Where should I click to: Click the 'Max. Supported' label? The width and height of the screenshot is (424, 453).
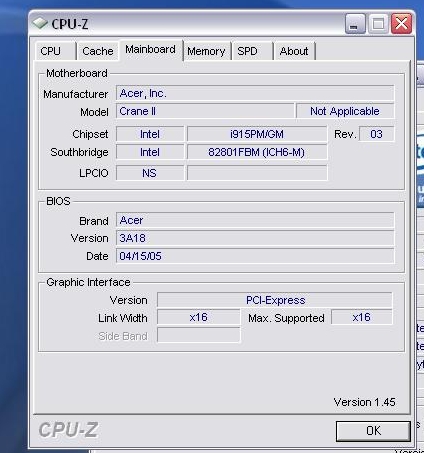286,318
